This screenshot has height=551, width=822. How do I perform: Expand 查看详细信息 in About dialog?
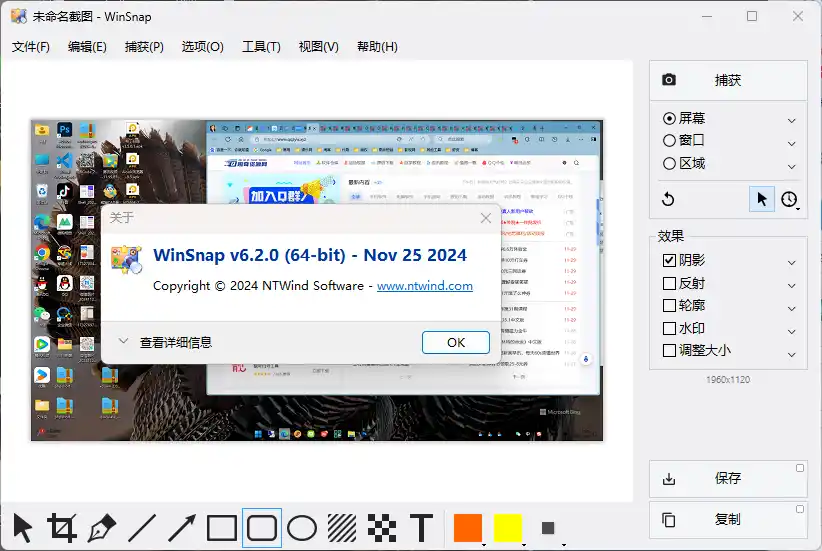(165, 342)
